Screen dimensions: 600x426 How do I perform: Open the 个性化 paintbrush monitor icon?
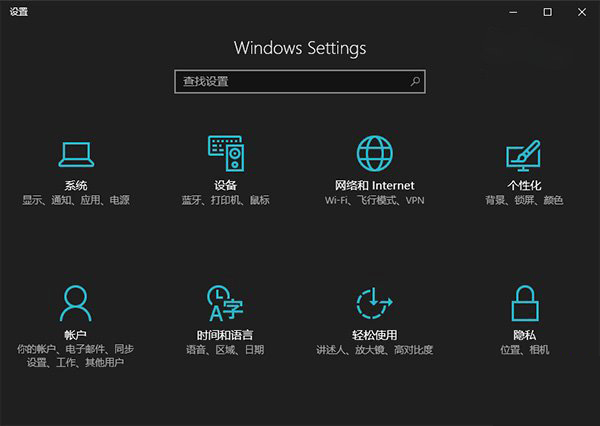tap(524, 155)
